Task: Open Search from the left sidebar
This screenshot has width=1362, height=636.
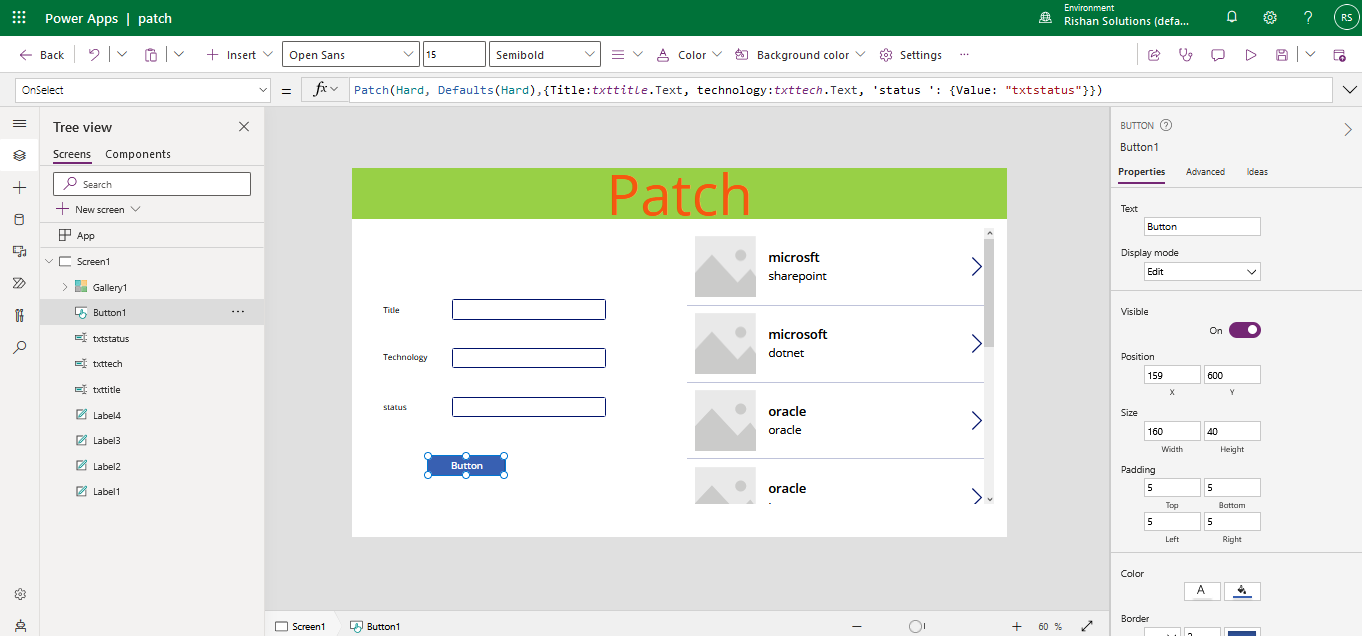Action: pyautogui.click(x=19, y=348)
